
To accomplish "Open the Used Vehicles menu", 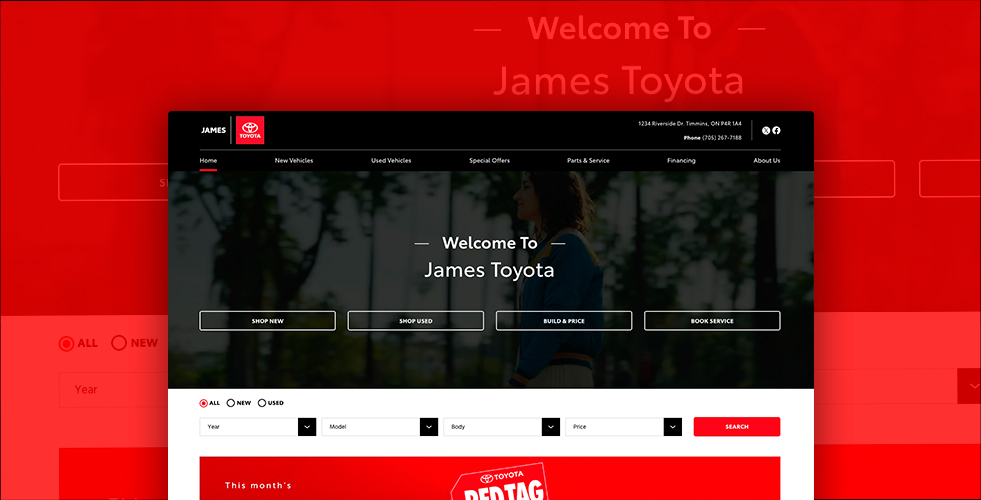I will [391, 161].
